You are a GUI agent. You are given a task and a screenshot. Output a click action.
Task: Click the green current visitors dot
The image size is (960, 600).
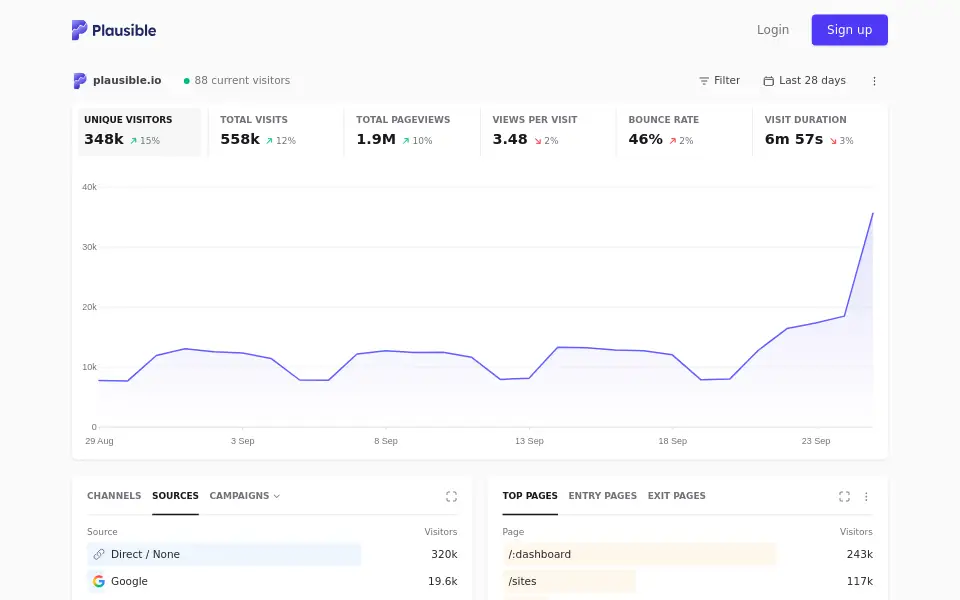pos(187,81)
